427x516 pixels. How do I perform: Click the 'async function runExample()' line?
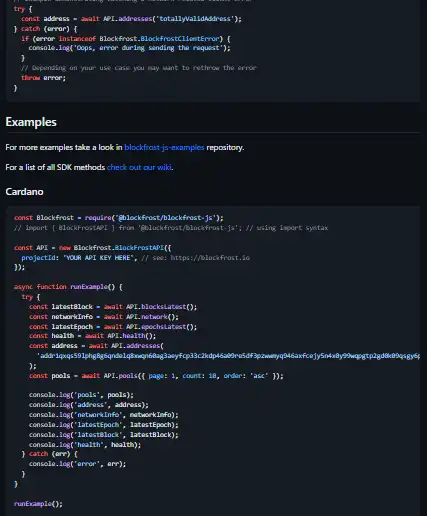tap(68, 287)
